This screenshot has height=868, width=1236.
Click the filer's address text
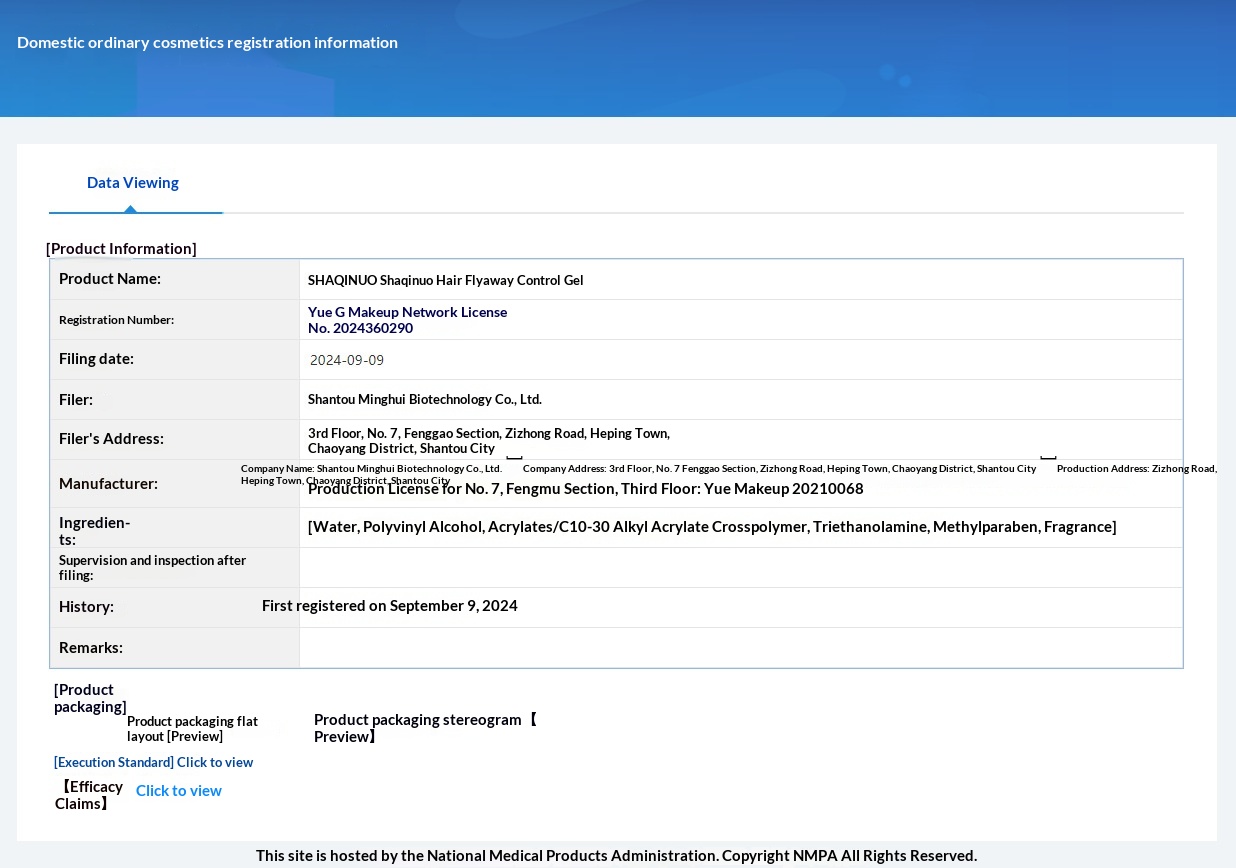[488, 441]
